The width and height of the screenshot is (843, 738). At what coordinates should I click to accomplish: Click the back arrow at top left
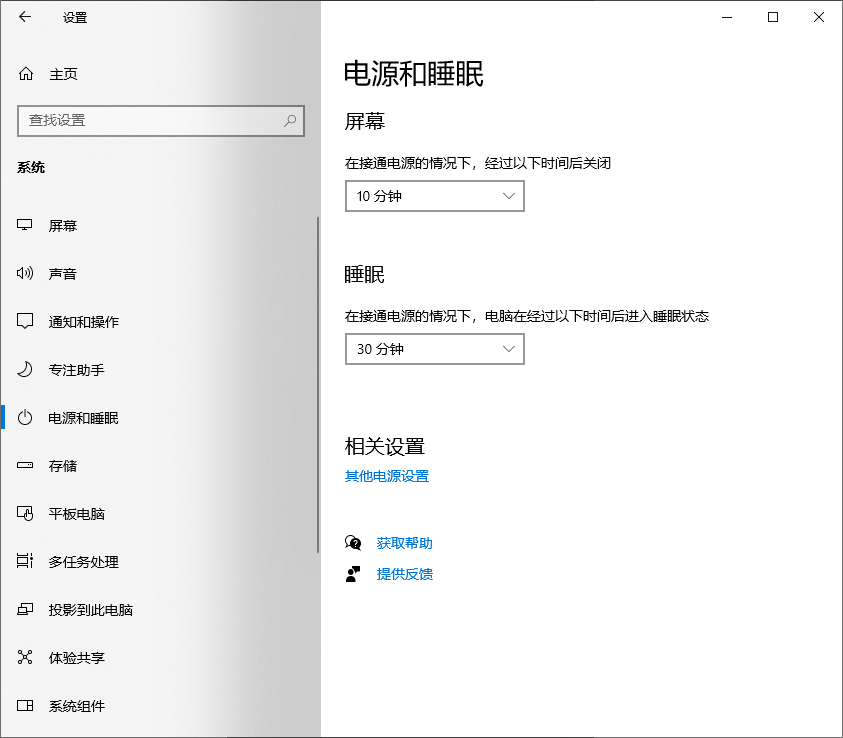[x=24, y=17]
